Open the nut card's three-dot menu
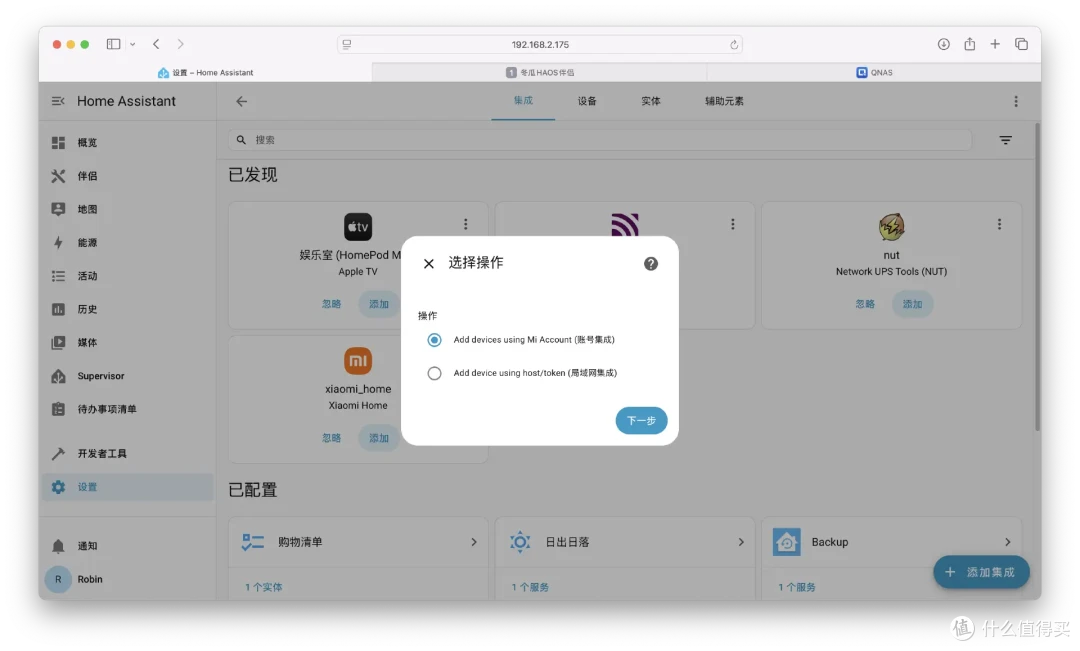 point(999,225)
